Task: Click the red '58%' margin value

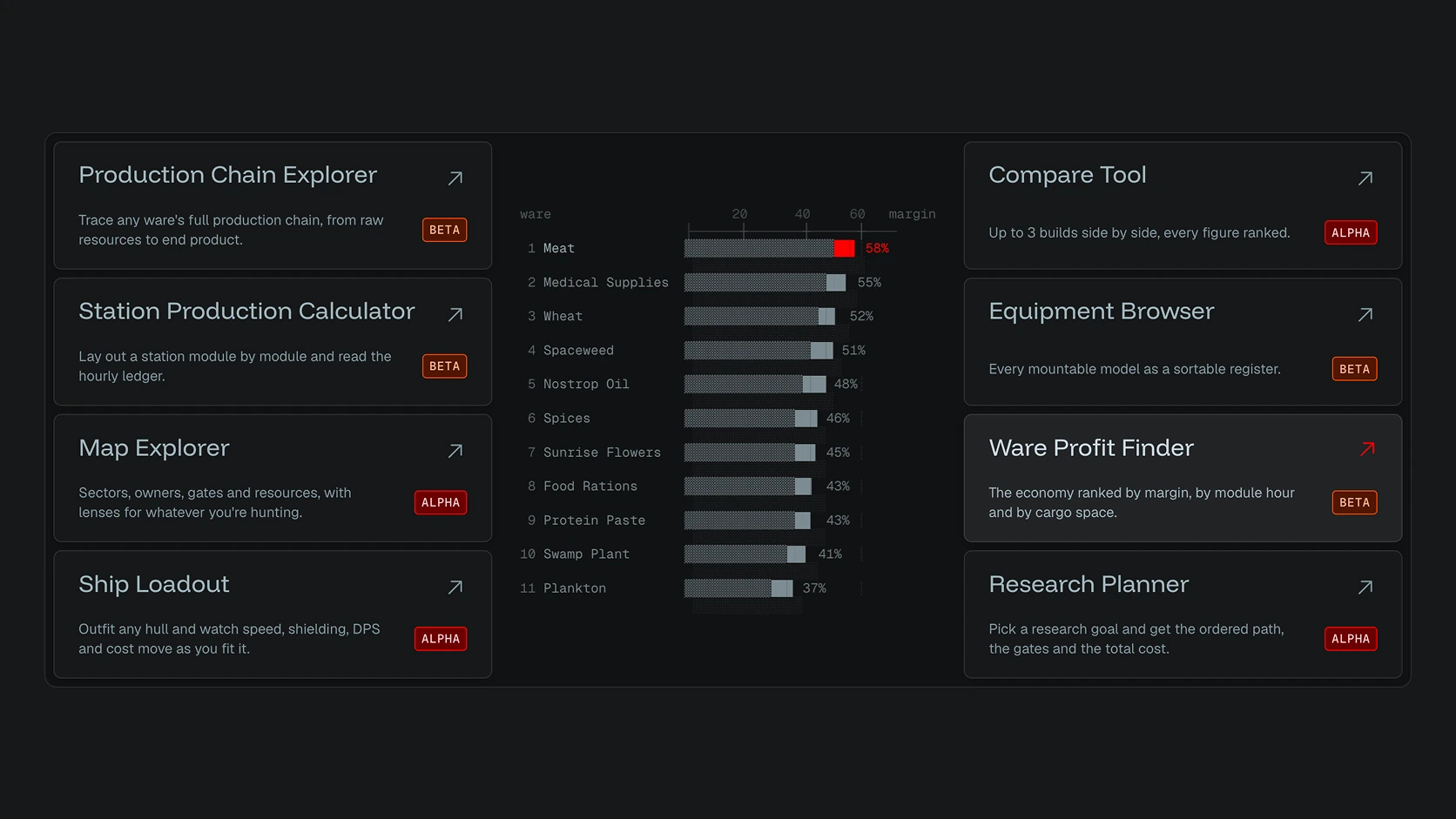Action: [x=877, y=249]
